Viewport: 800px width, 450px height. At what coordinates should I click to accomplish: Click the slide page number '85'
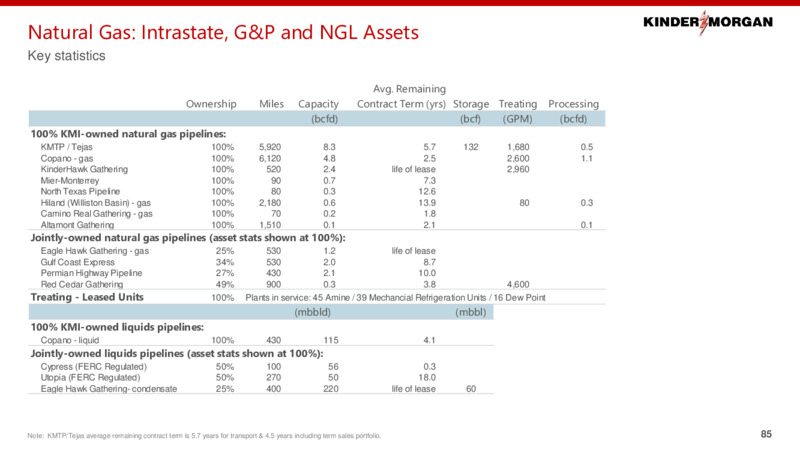(766, 434)
